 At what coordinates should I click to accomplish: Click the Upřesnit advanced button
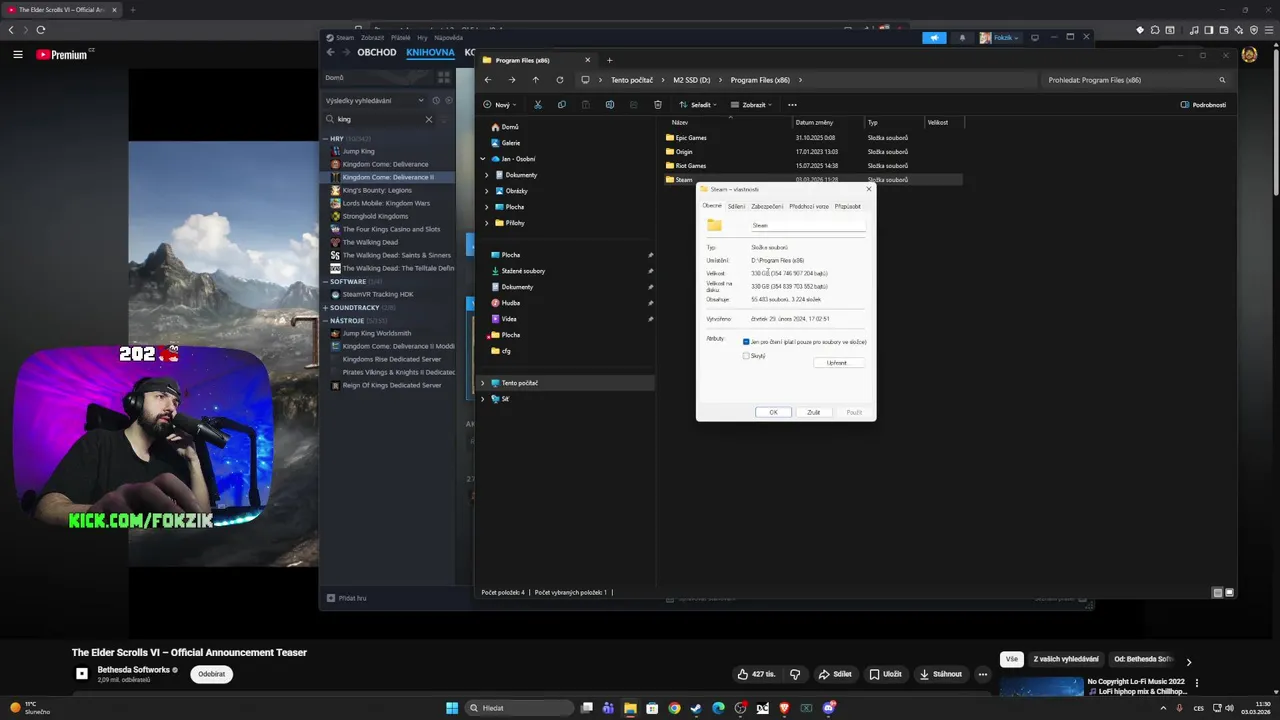[x=837, y=363]
